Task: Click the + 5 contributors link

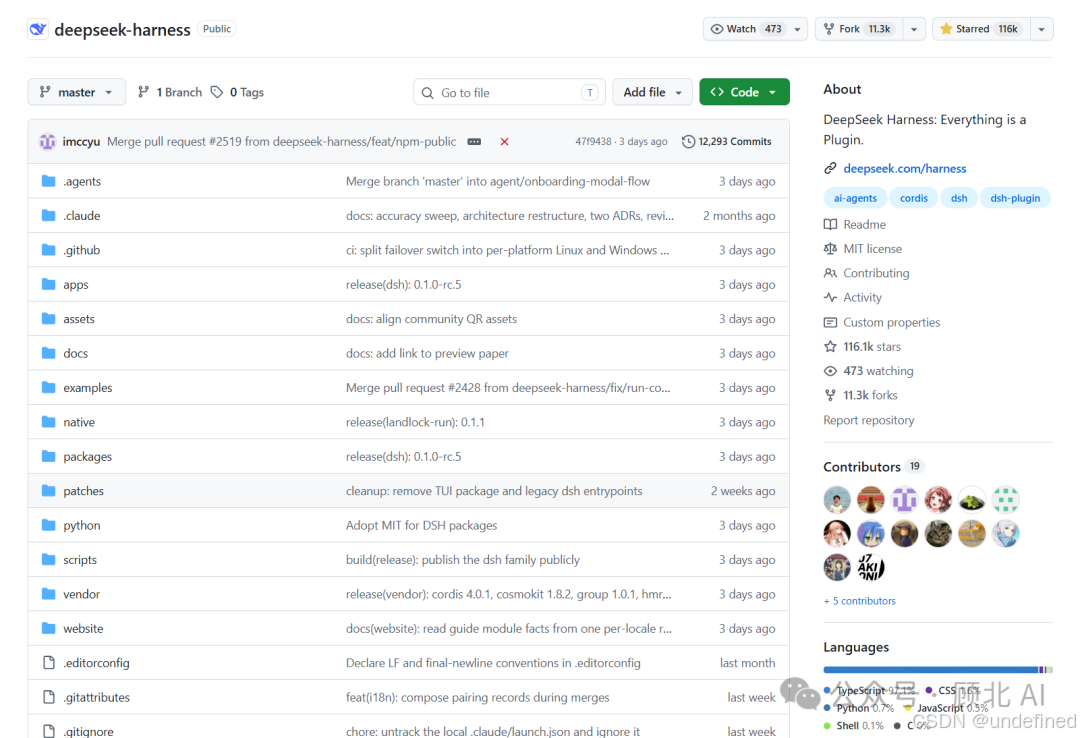Action: point(860,601)
